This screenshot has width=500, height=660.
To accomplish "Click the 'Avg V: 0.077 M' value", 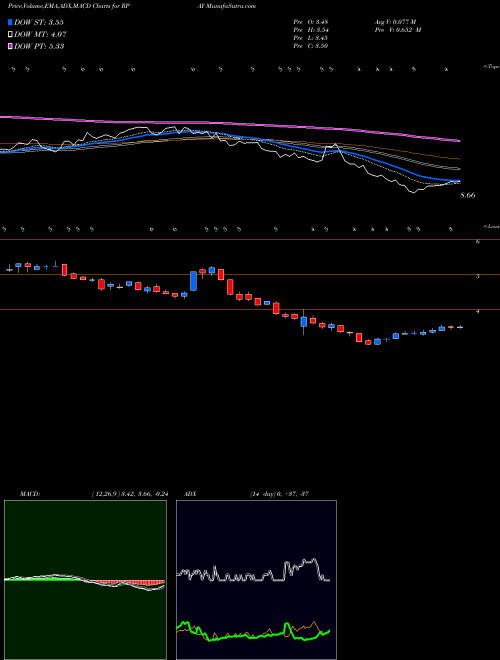I will [397, 22].
